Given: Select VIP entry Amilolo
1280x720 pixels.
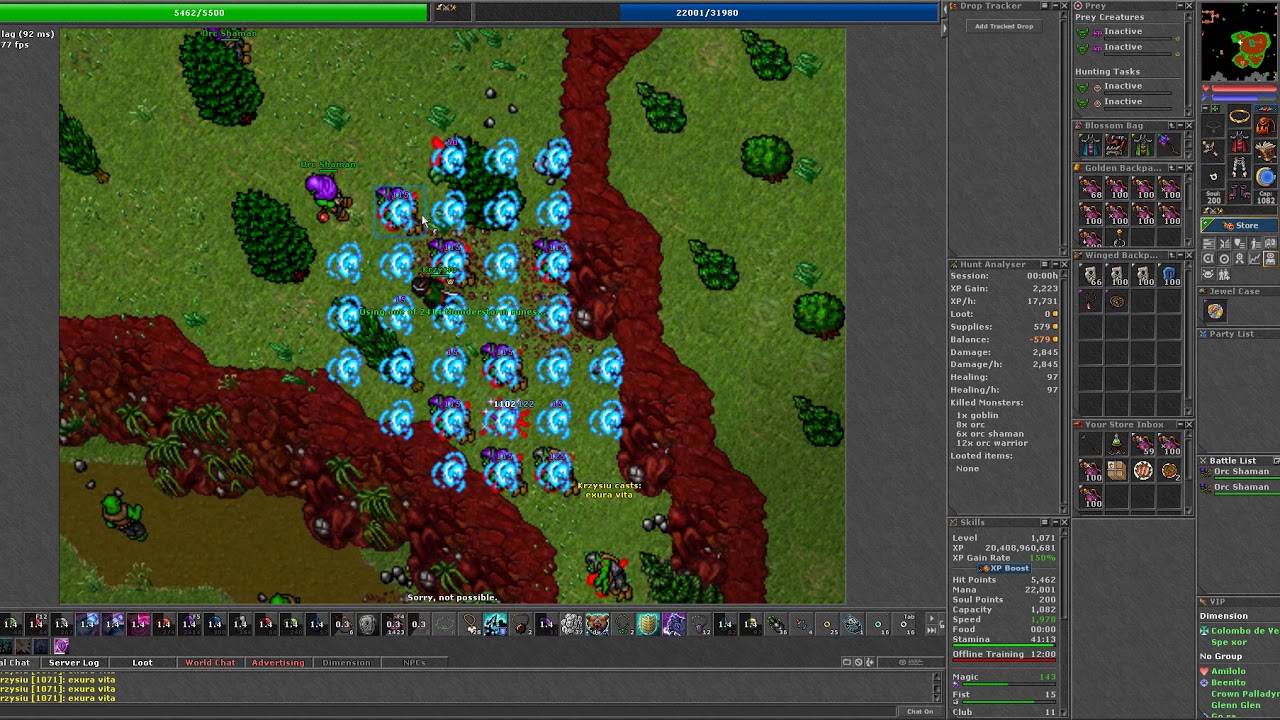Looking at the screenshot, I should pyautogui.click(x=1228, y=671).
